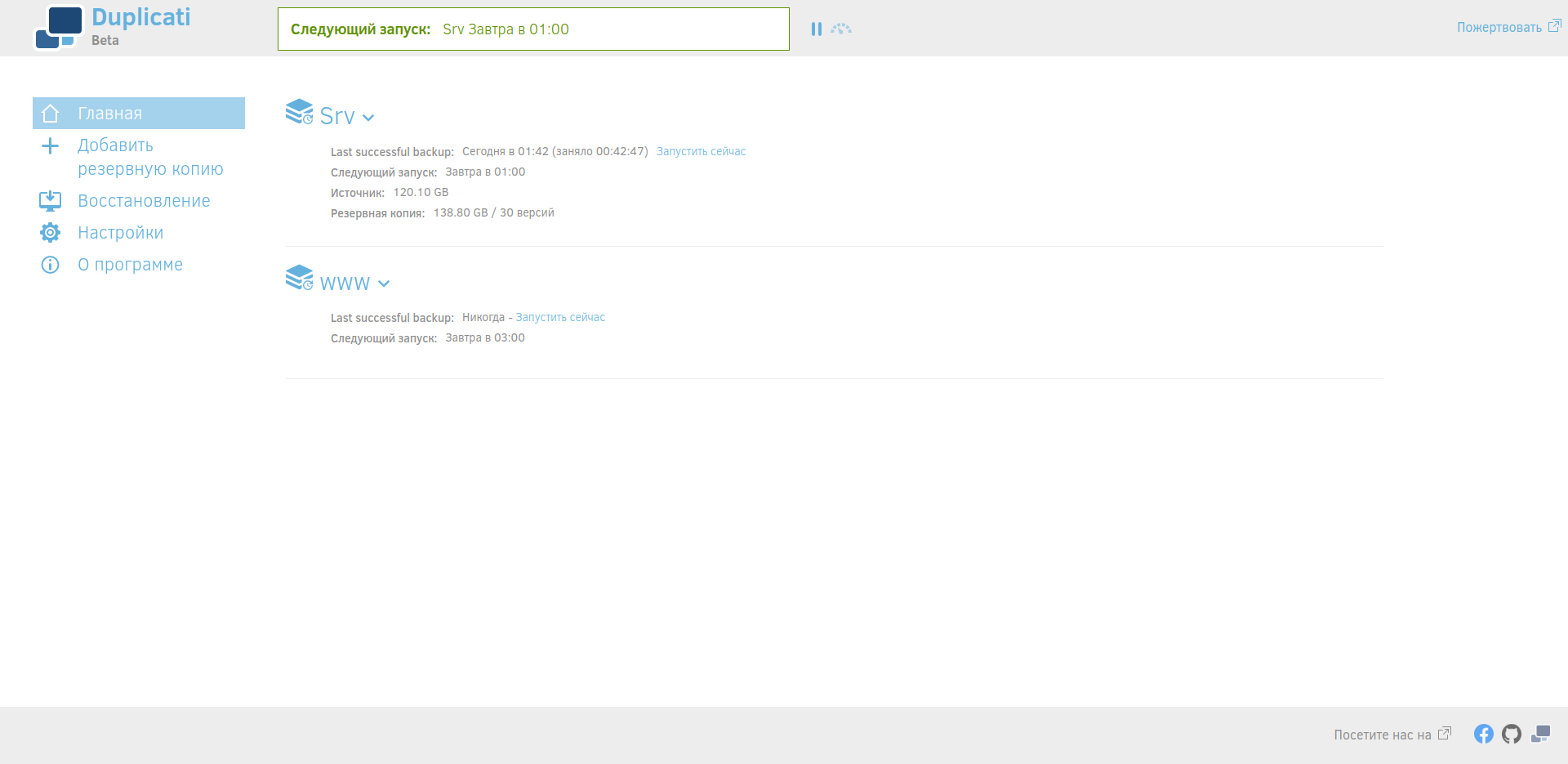This screenshot has width=1568, height=764.
Task: Open the Восстановление menu item
Action: (144, 201)
